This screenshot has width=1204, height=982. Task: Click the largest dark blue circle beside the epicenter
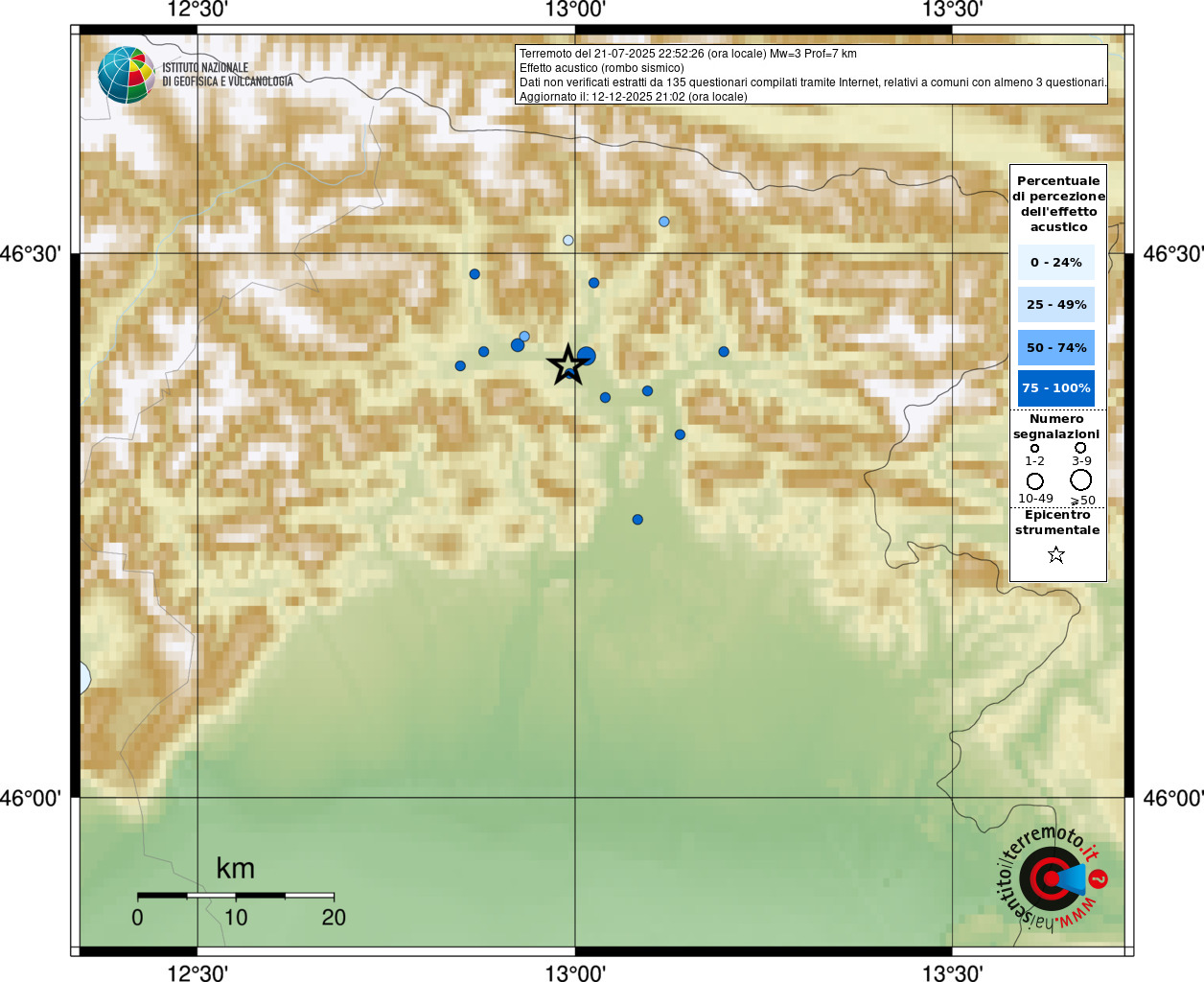(x=587, y=357)
